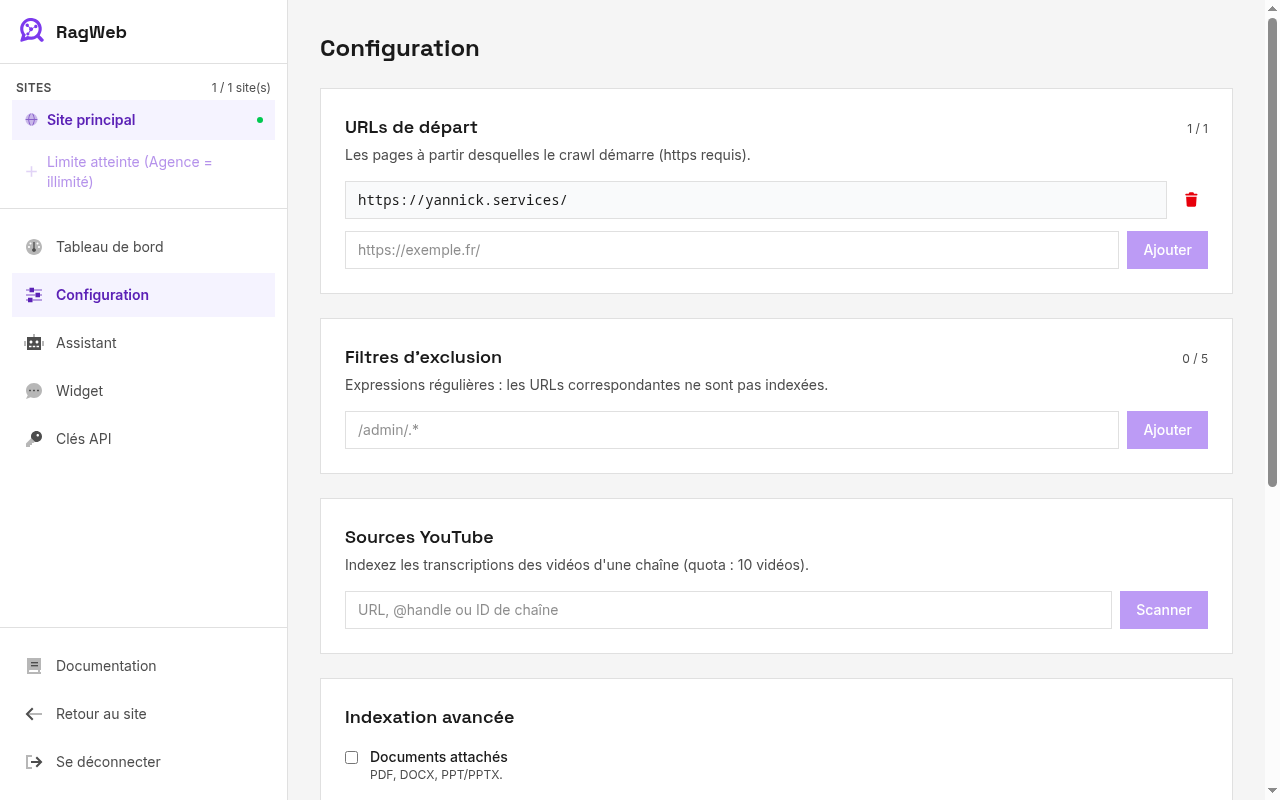Click the Configuration page heading
The image size is (1280, 800).
[399, 48]
